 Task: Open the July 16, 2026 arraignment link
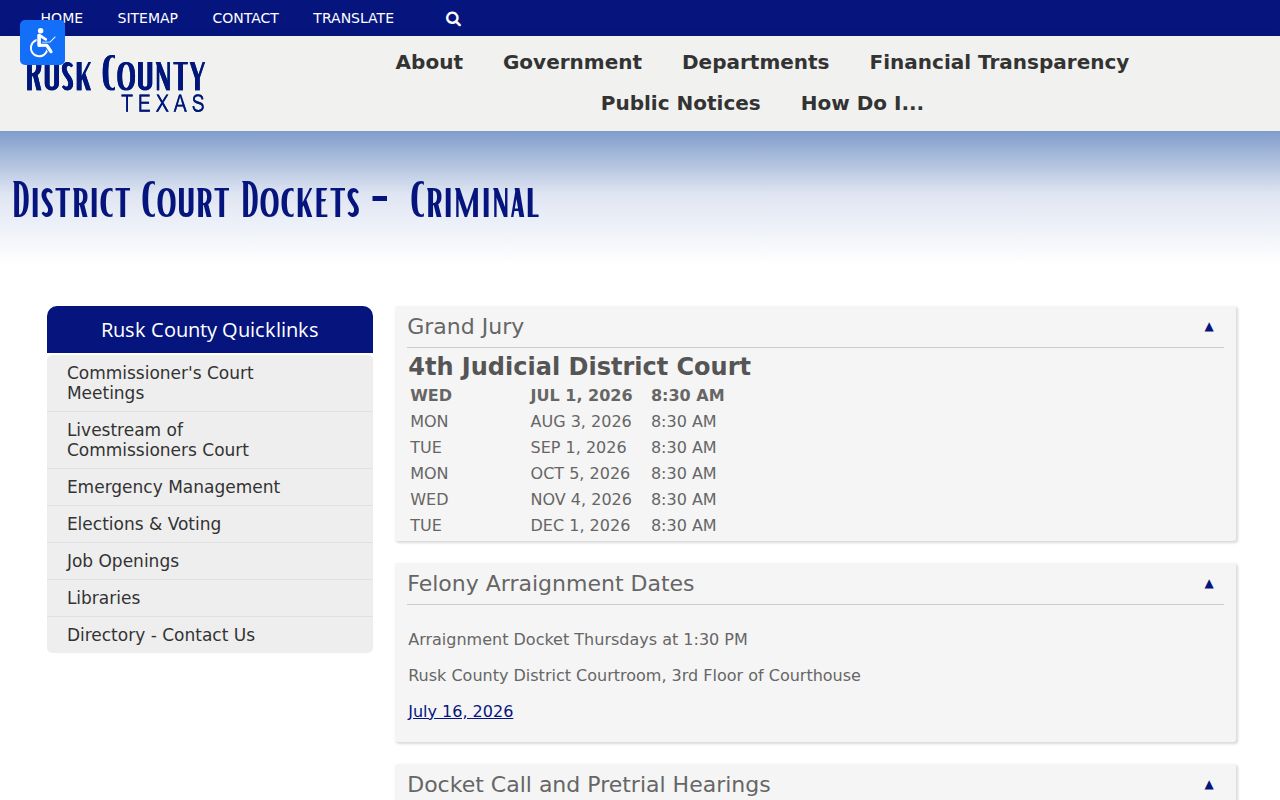click(460, 711)
